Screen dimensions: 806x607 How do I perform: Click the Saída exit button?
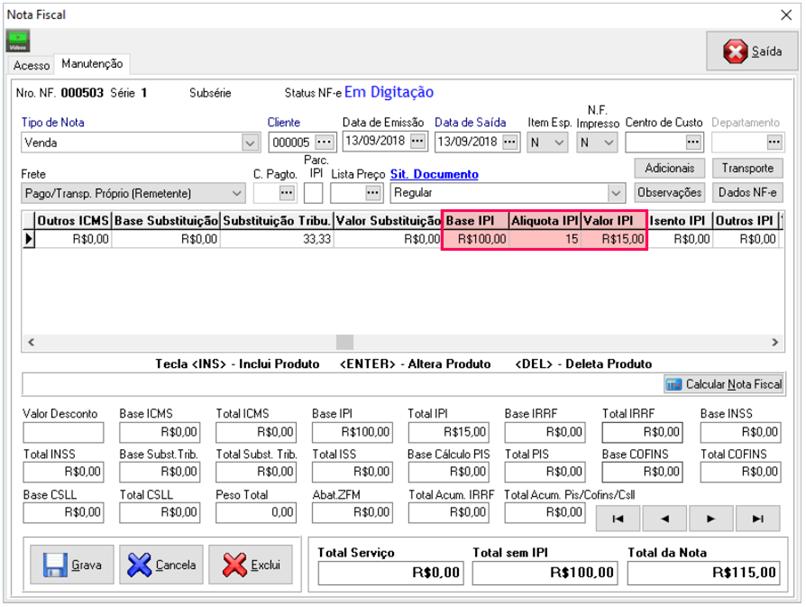(x=744, y=51)
